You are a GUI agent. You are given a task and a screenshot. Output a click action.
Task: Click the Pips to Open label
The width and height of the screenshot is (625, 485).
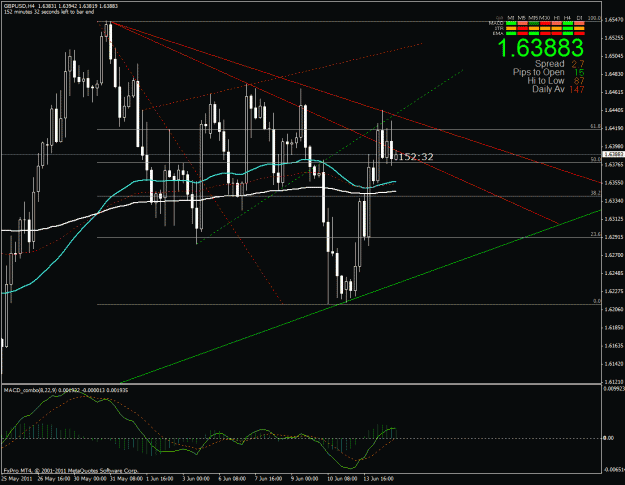[x=539, y=72]
